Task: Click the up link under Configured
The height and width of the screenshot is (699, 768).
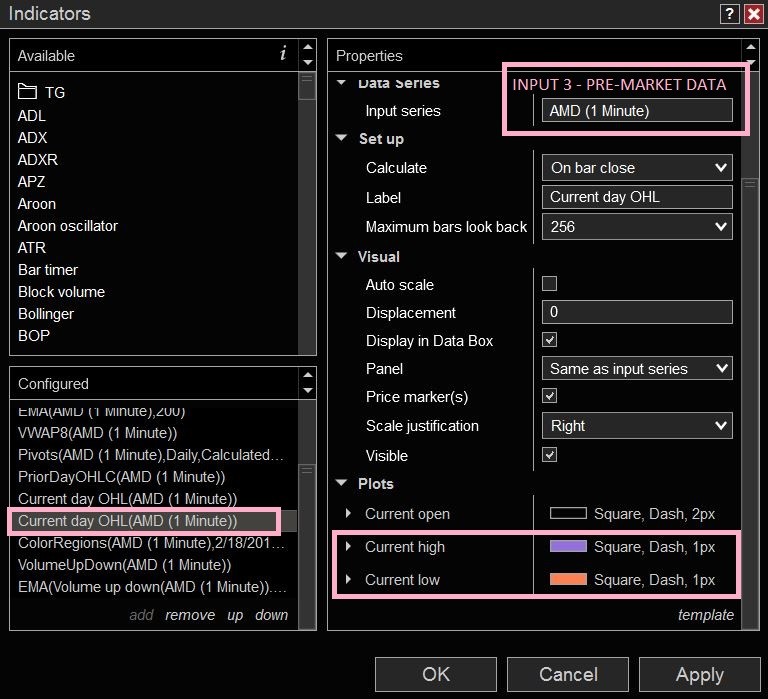Action: click(235, 615)
